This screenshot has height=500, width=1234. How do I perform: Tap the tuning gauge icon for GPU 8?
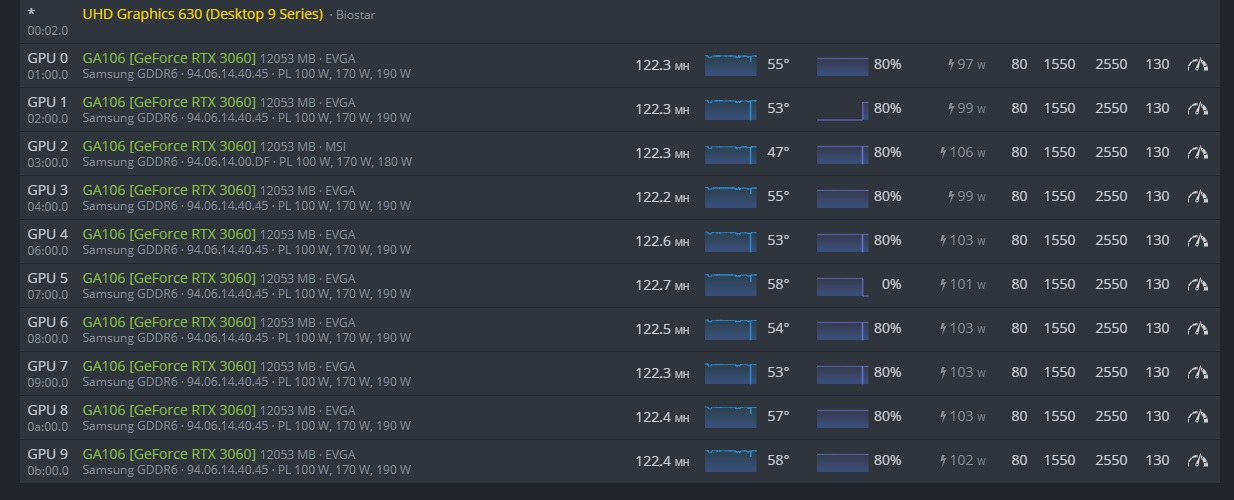[x=1197, y=417]
